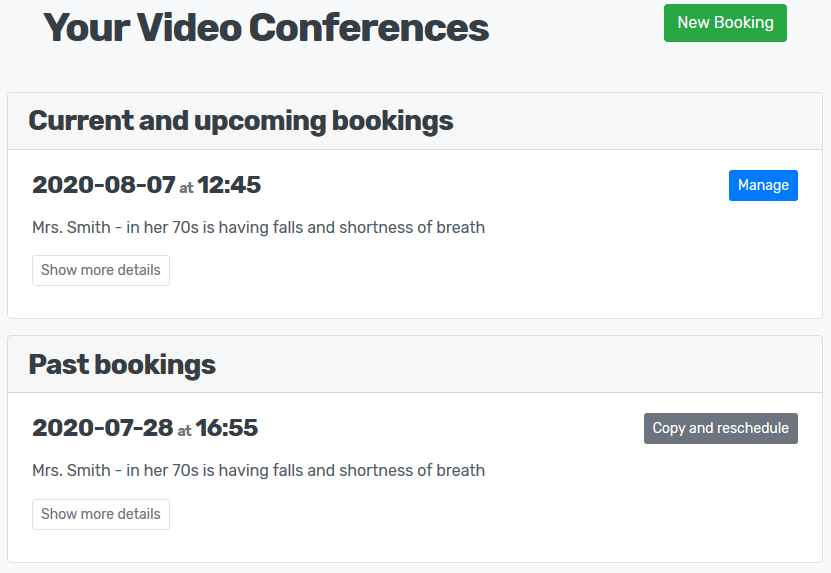Image resolution: width=831 pixels, height=573 pixels.
Task: Click the small 'at' label before 12:45
Action: pyautogui.click(x=186, y=187)
